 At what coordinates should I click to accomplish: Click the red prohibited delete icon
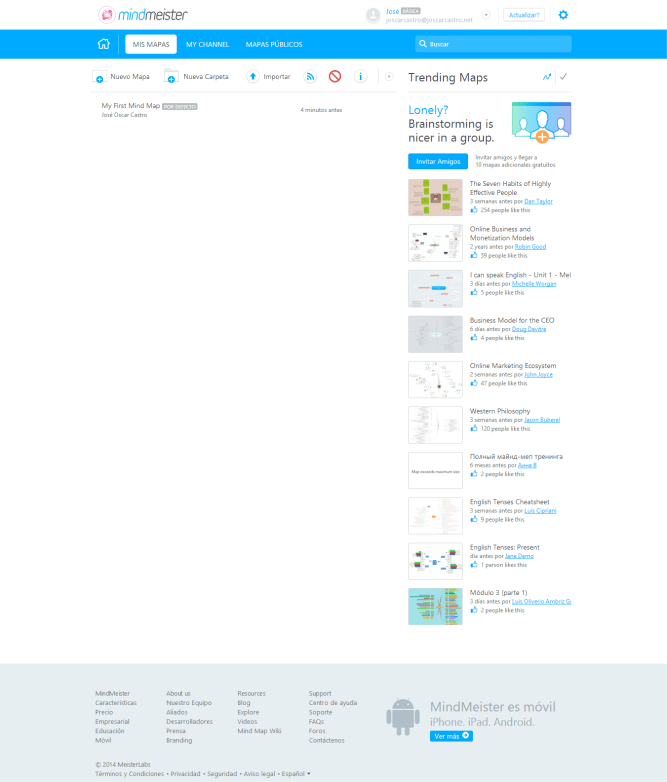[335, 76]
